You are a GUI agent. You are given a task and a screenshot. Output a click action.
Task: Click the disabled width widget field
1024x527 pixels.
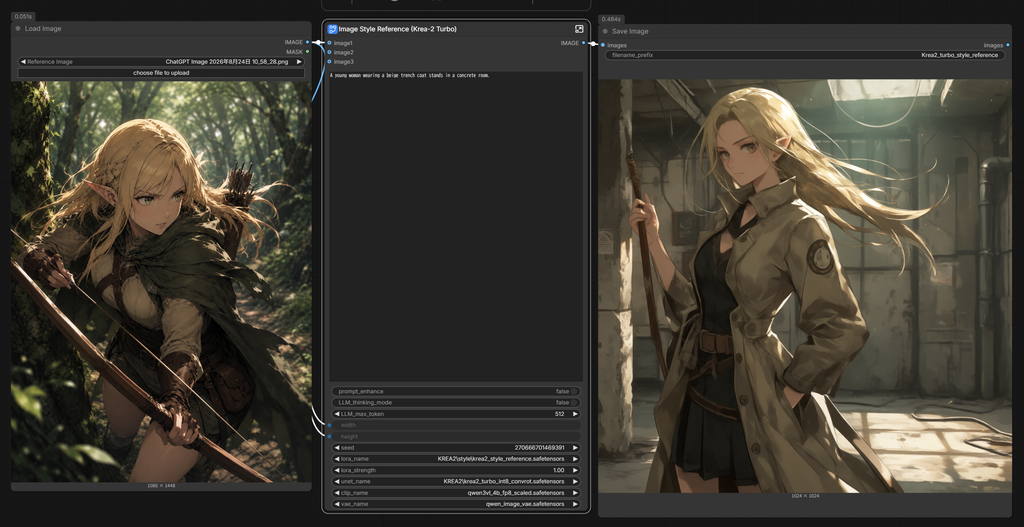point(456,425)
